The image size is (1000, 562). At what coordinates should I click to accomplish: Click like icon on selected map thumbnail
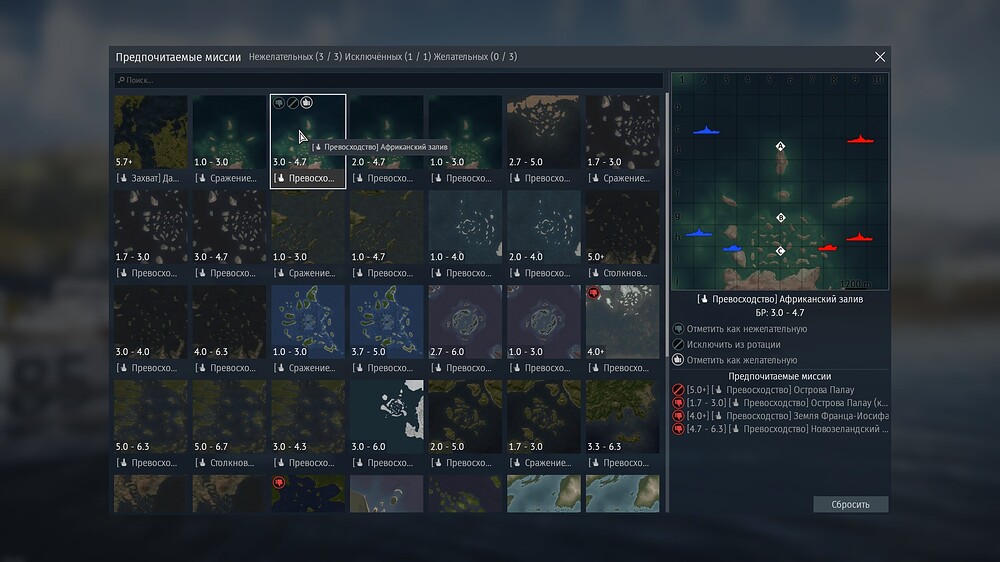[x=307, y=102]
